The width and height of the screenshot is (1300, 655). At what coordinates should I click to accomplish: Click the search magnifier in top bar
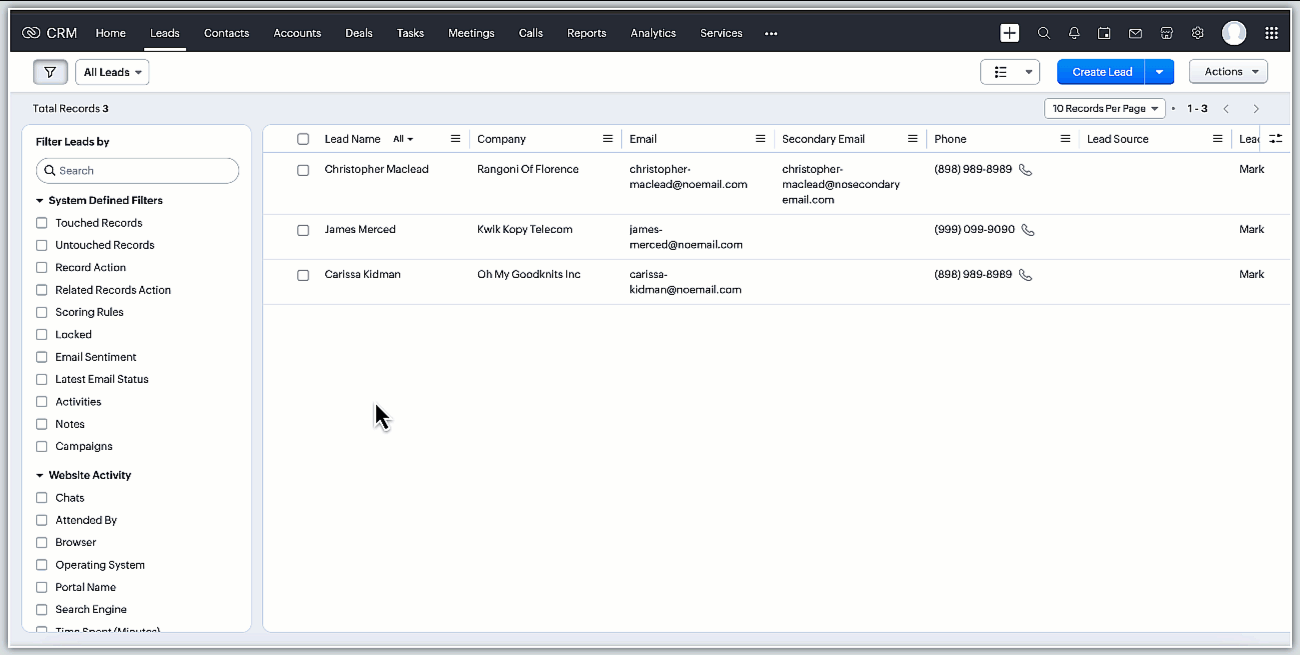(x=1043, y=33)
